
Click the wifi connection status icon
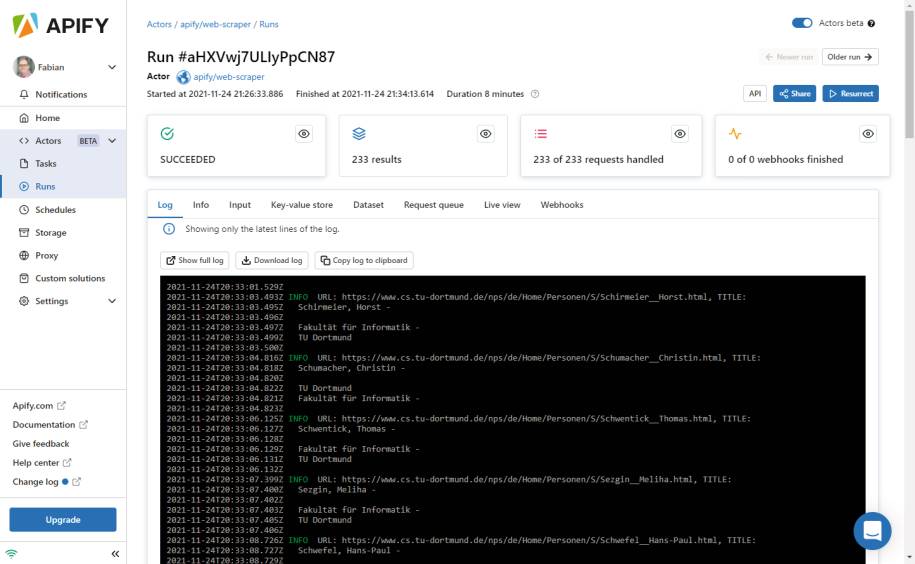tap(11, 554)
